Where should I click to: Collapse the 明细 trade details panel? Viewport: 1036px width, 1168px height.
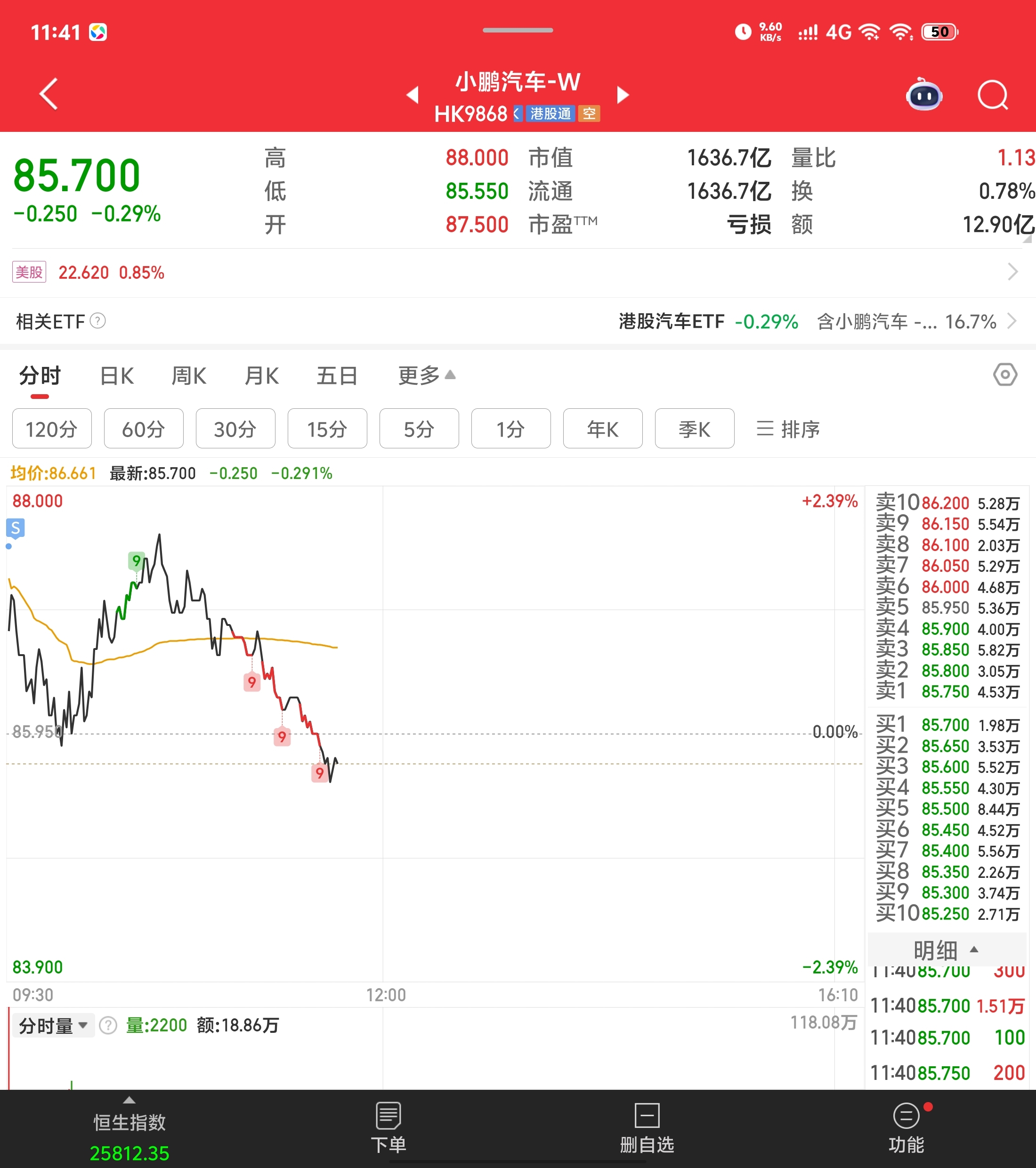pyautogui.click(x=946, y=950)
